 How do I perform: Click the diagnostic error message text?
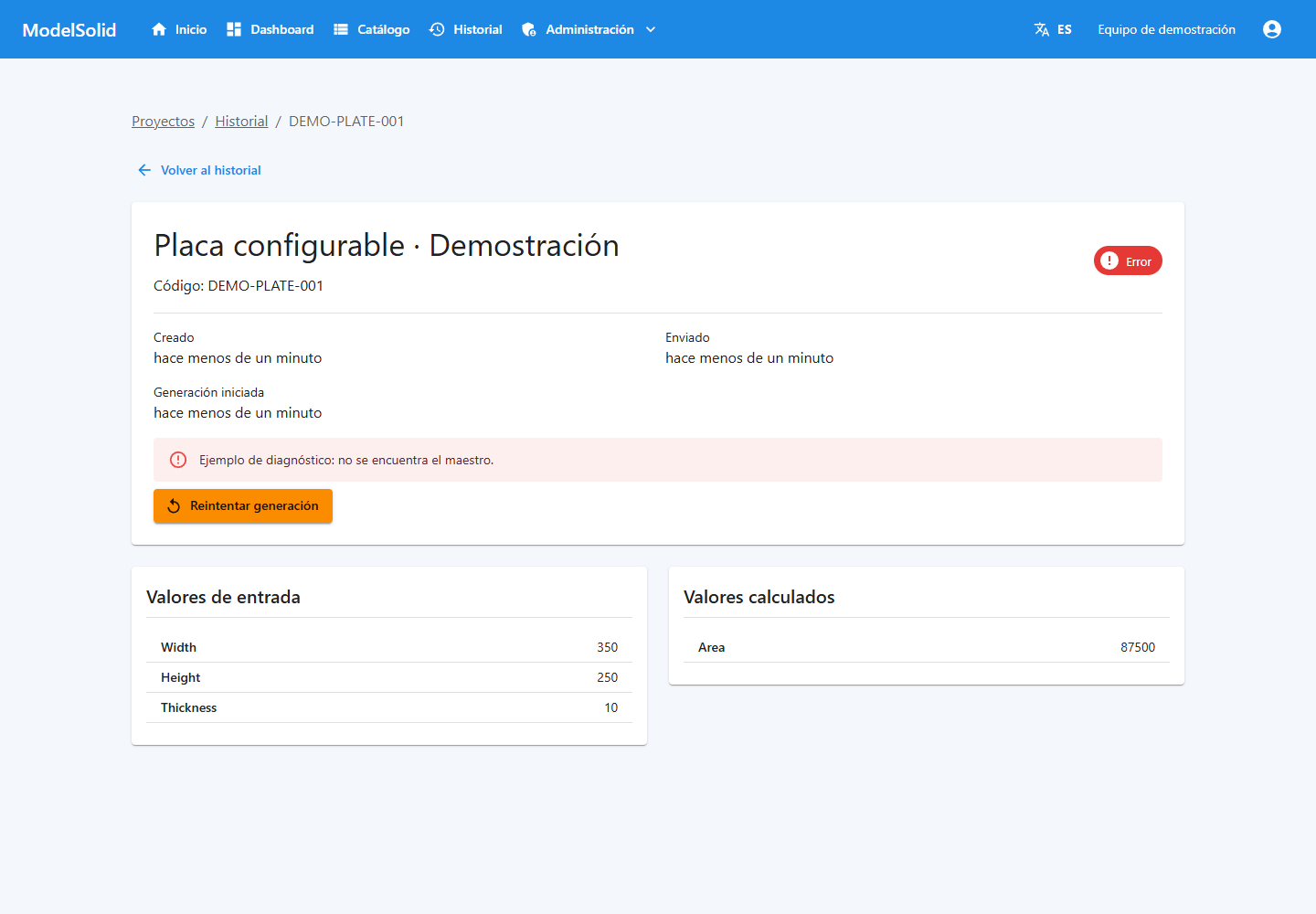(x=346, y=460)
